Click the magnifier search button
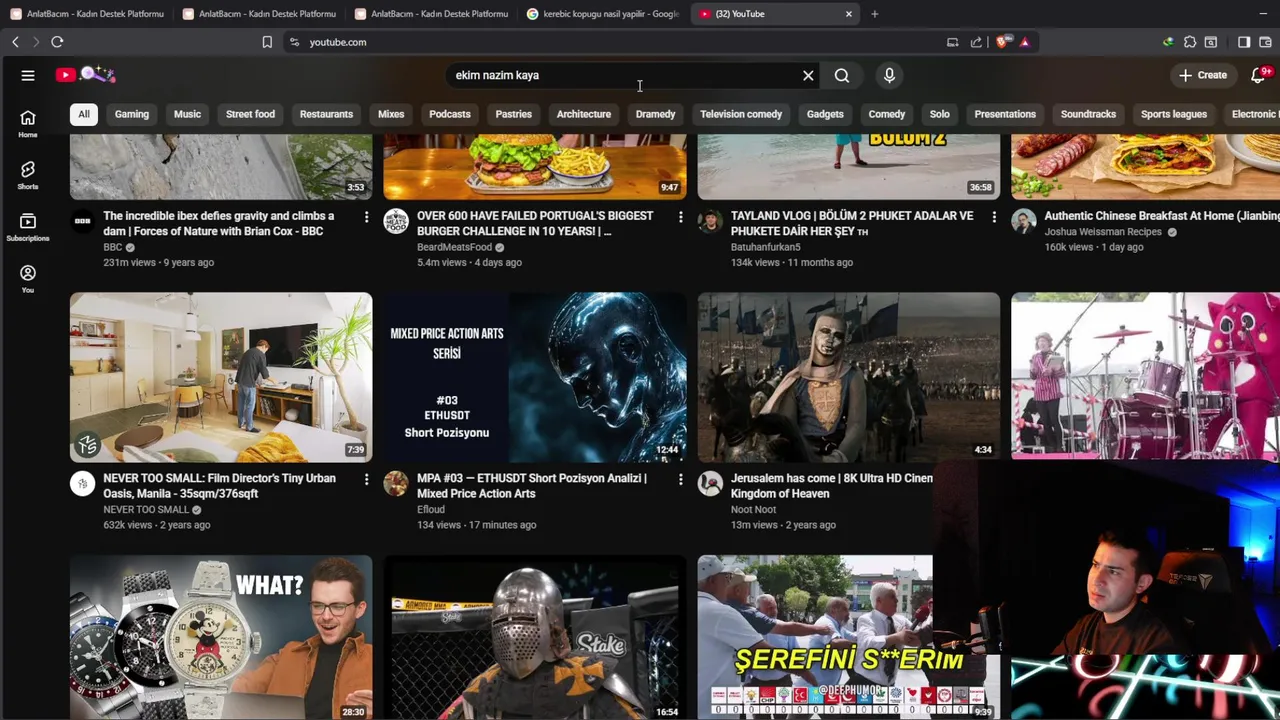 click(x=842, y=75)
